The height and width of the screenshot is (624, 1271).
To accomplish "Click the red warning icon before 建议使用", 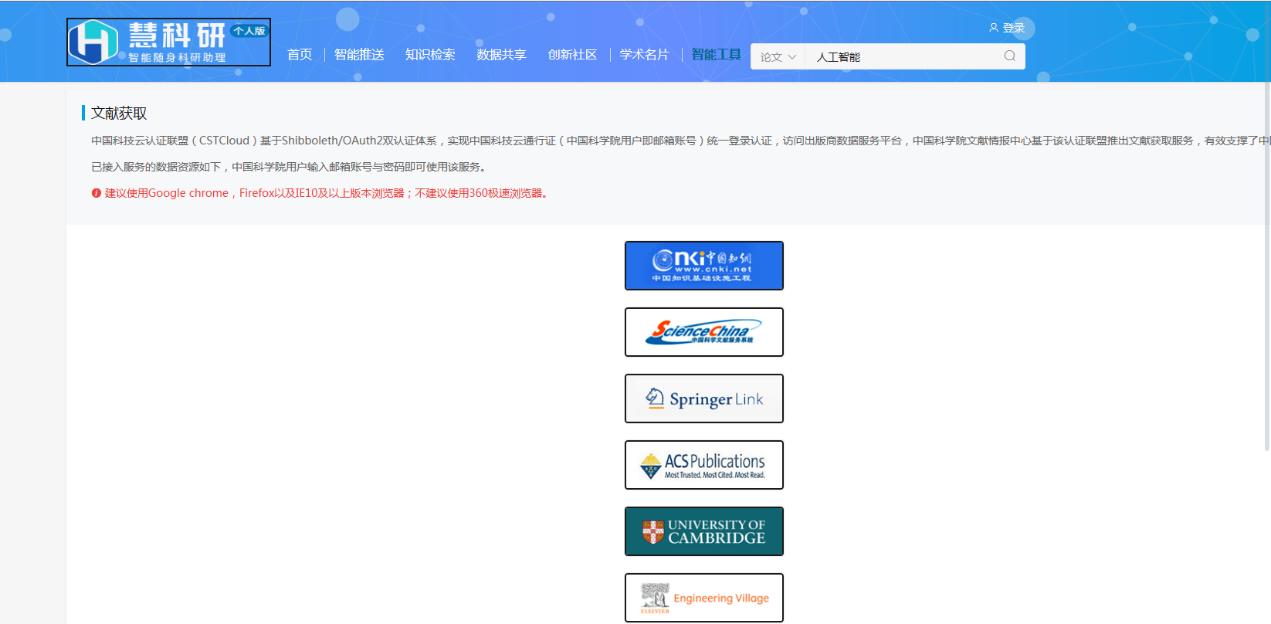I will [95, 192].
